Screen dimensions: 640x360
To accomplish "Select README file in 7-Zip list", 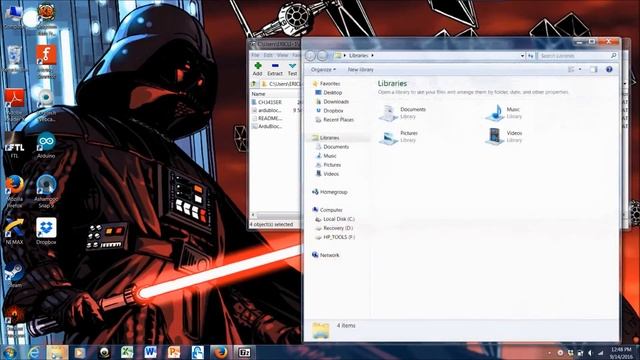I will (267, 118).
